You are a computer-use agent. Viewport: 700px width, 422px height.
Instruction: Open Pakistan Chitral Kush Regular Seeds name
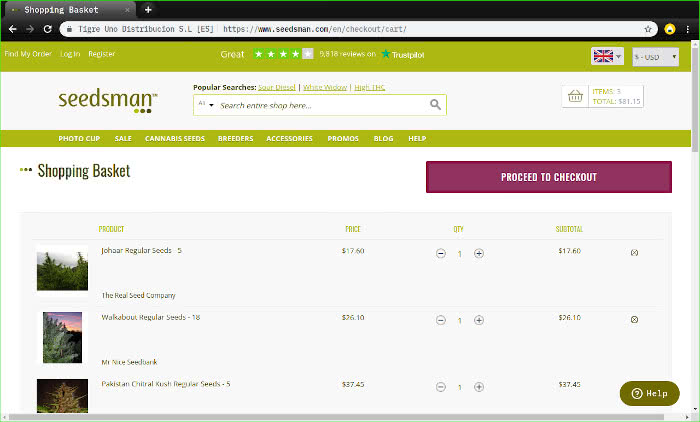pos(166,384)
